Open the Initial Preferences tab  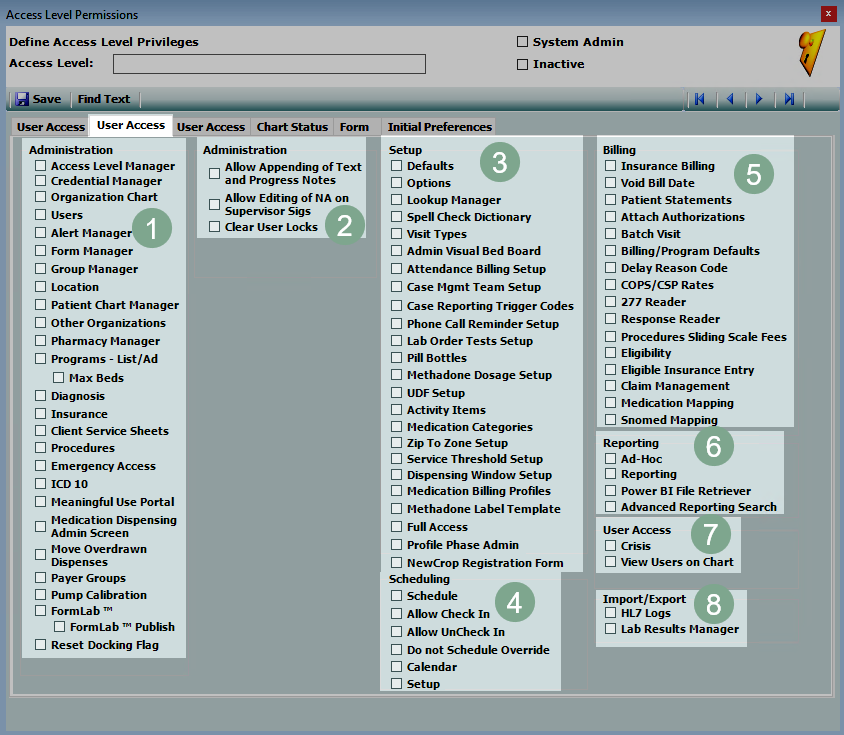point(439,127)
